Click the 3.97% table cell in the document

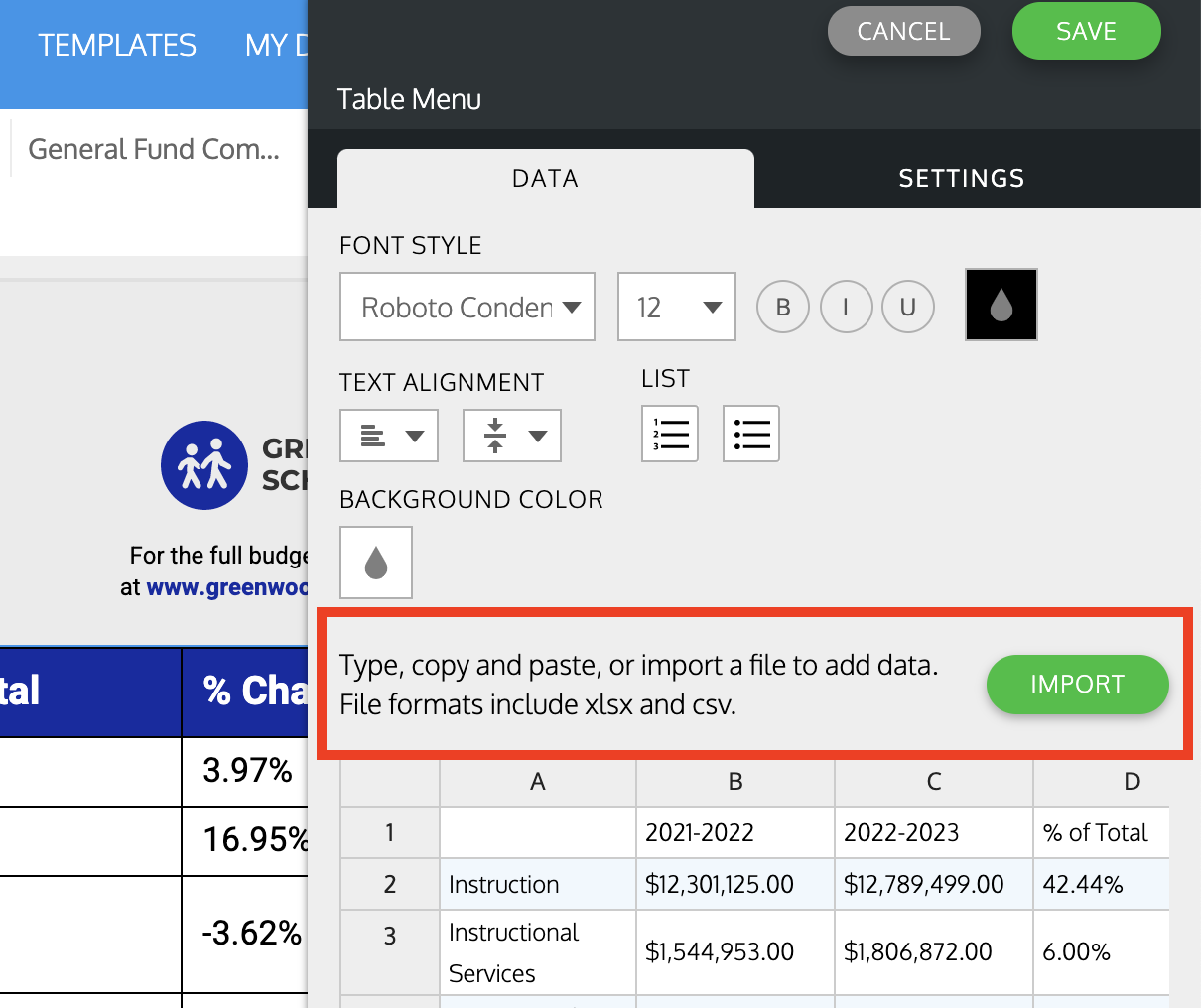pos(245,771)
